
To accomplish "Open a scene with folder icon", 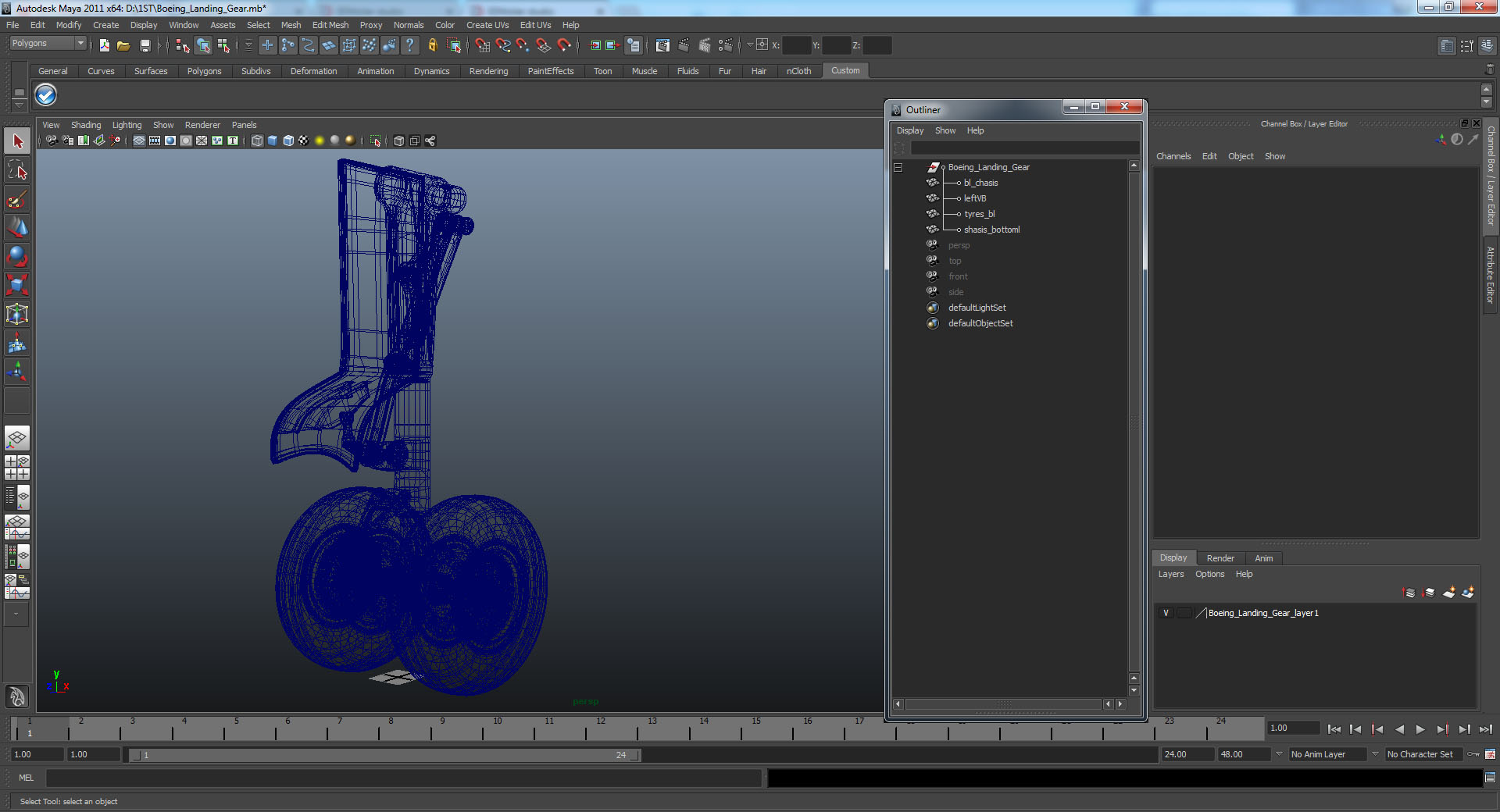I will (x=123, y=45).
